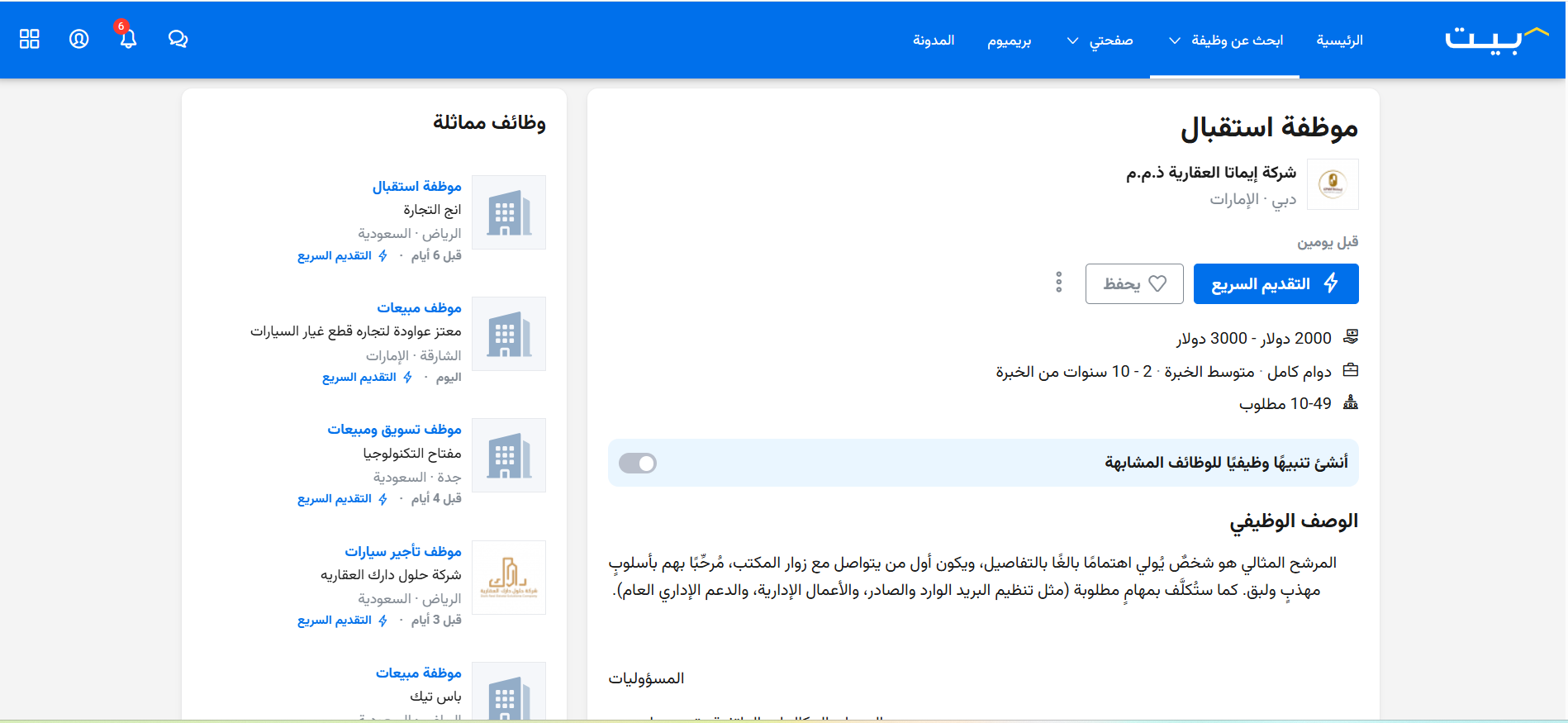This screenshot has height=723, width=1568.
Task: Click the الوصف الوظيفي heading
Action: coord(1294,521)
